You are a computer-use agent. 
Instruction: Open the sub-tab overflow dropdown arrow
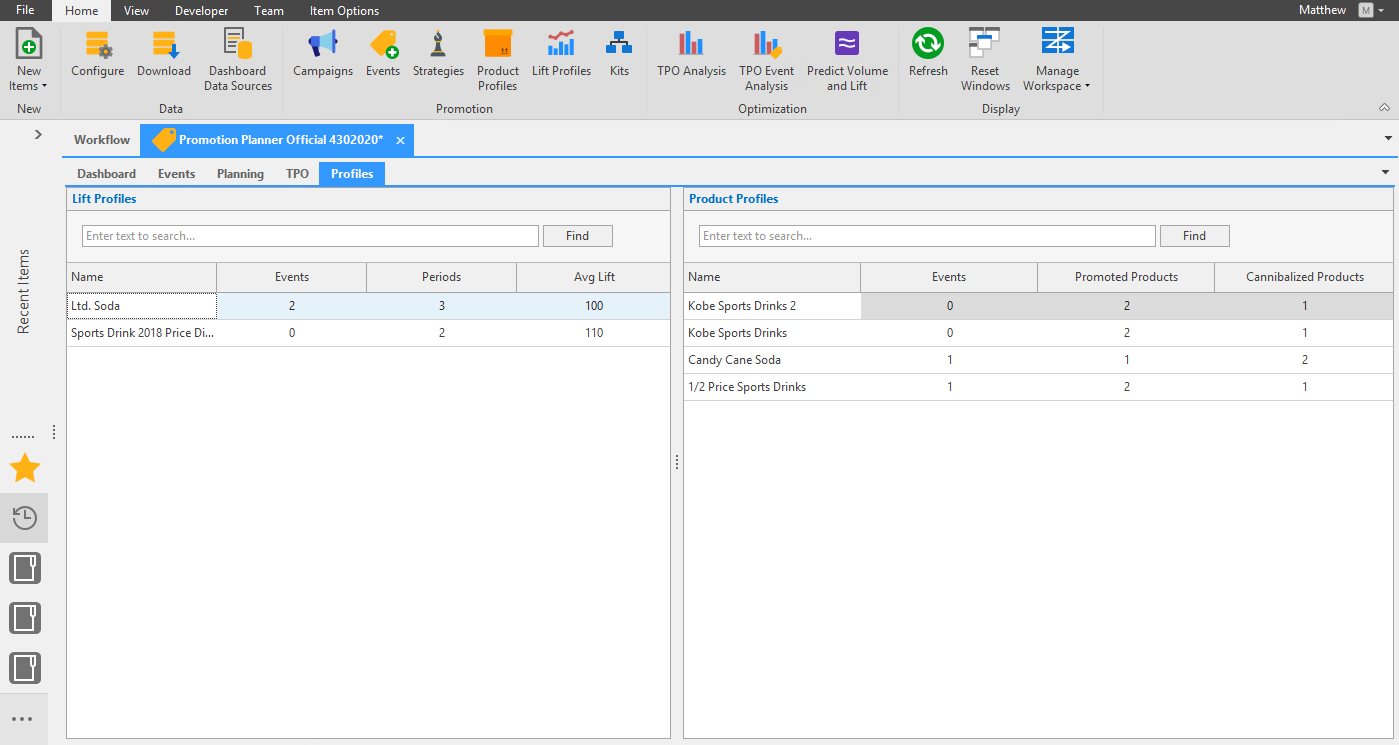(x=1385, y=172)
